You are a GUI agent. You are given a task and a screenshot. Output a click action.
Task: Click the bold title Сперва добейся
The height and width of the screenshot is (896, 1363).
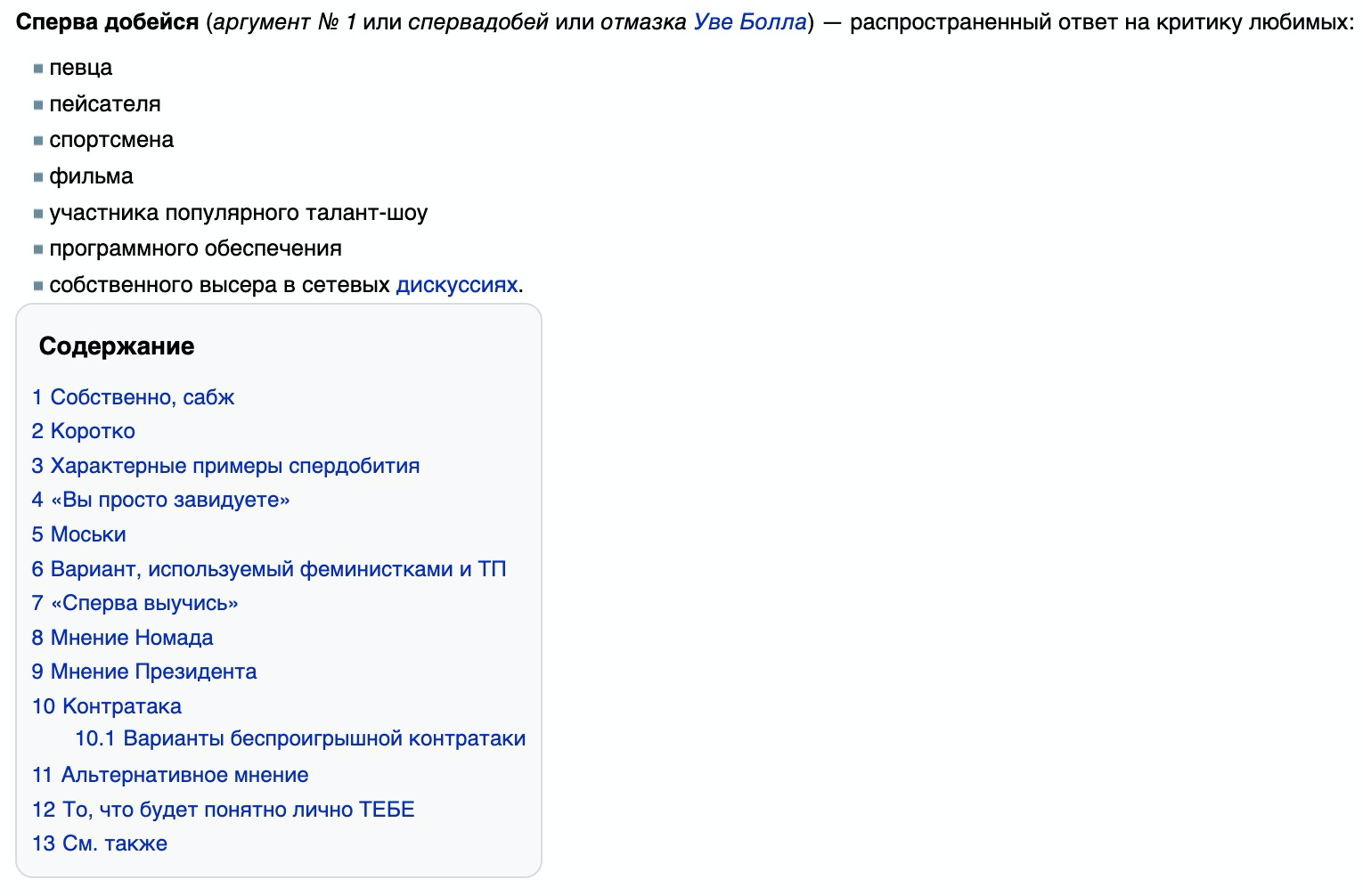(x=107, y=21)
